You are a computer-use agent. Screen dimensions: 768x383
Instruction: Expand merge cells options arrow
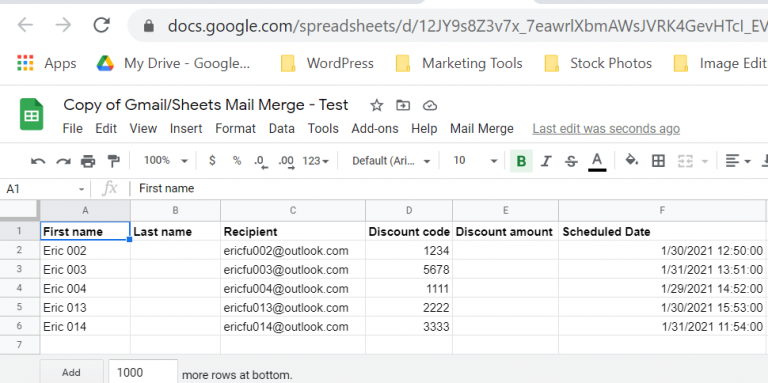point(705,161)
